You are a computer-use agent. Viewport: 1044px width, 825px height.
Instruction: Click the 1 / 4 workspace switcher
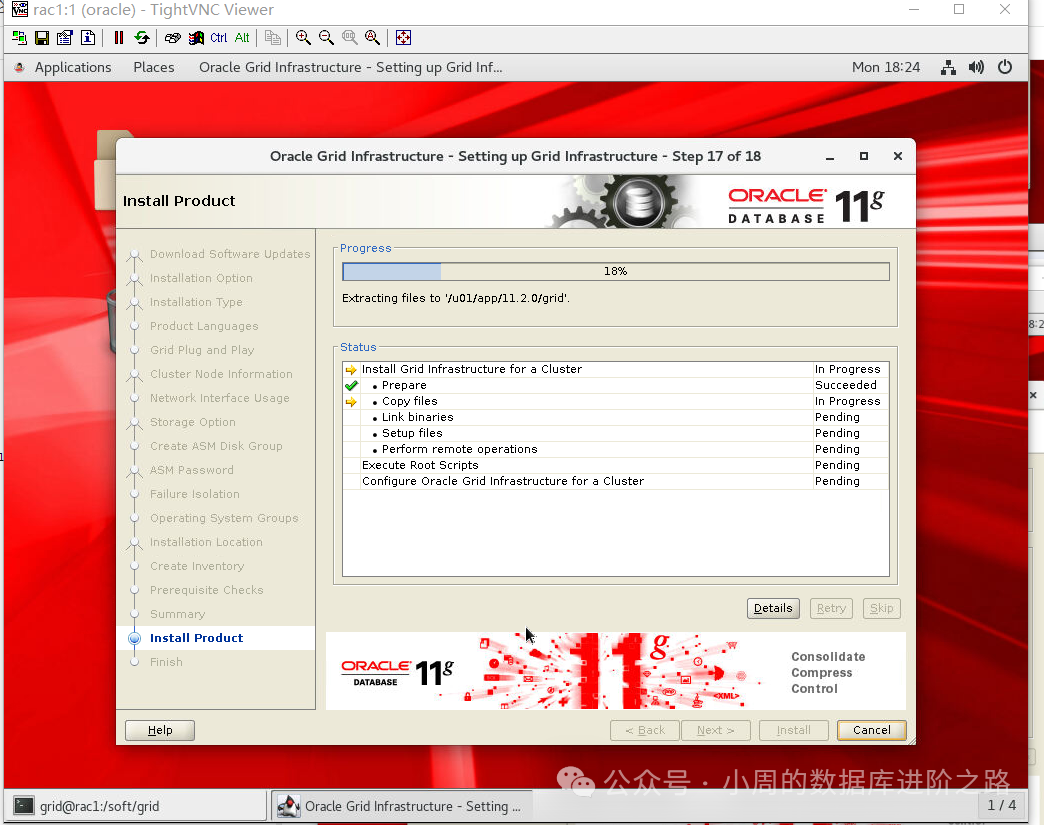click(1001, 806)
